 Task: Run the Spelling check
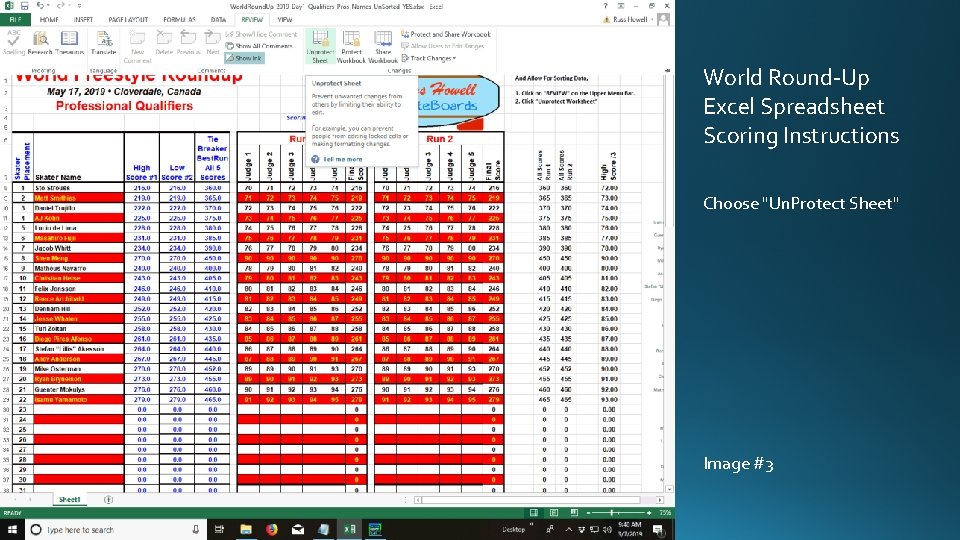14,43
